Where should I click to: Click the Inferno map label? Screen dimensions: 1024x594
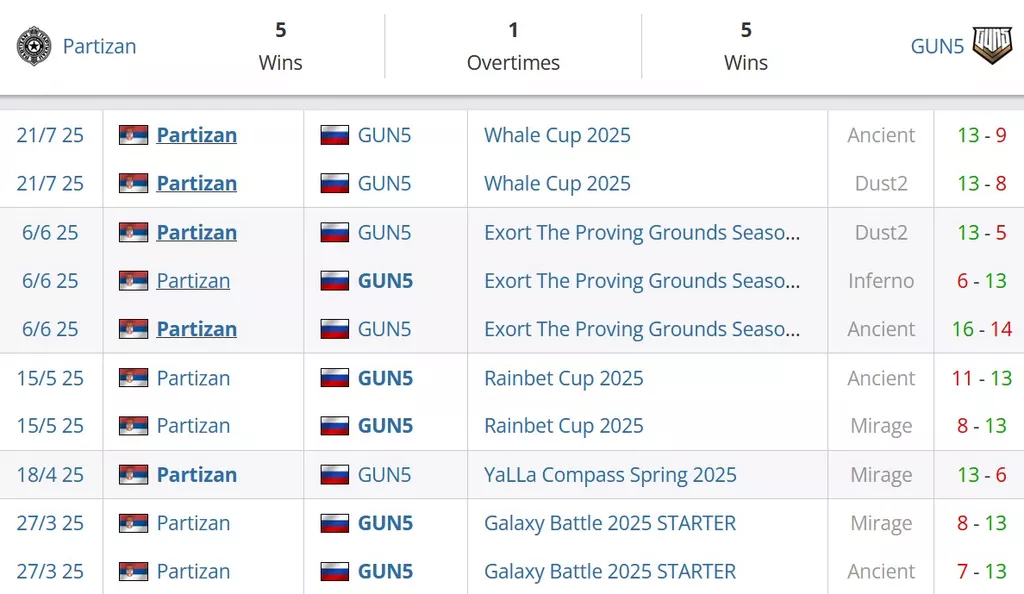pyautogui.click(x=881, y=281)
